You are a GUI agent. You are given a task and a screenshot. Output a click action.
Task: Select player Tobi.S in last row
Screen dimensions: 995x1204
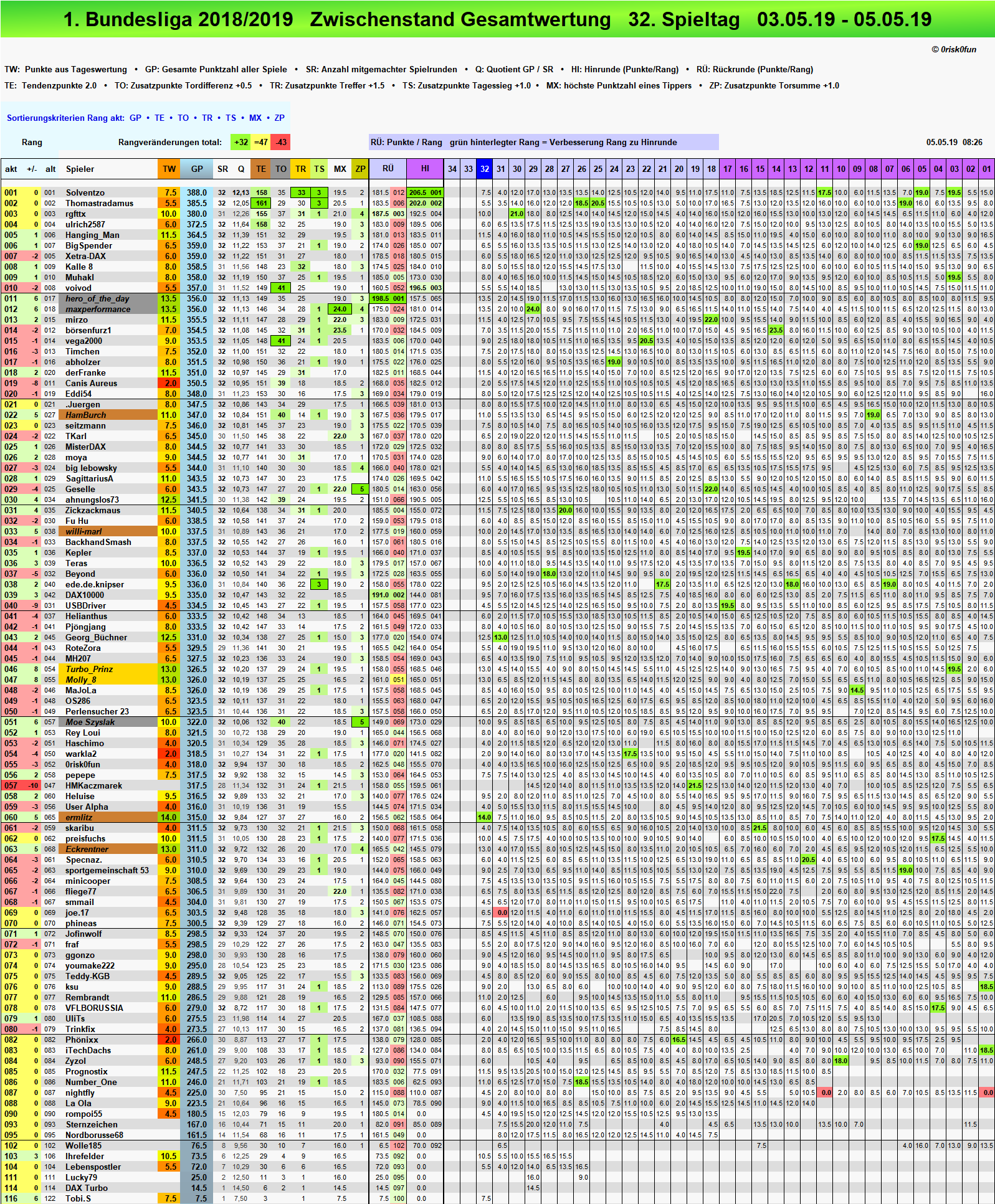pos(79,1198)
